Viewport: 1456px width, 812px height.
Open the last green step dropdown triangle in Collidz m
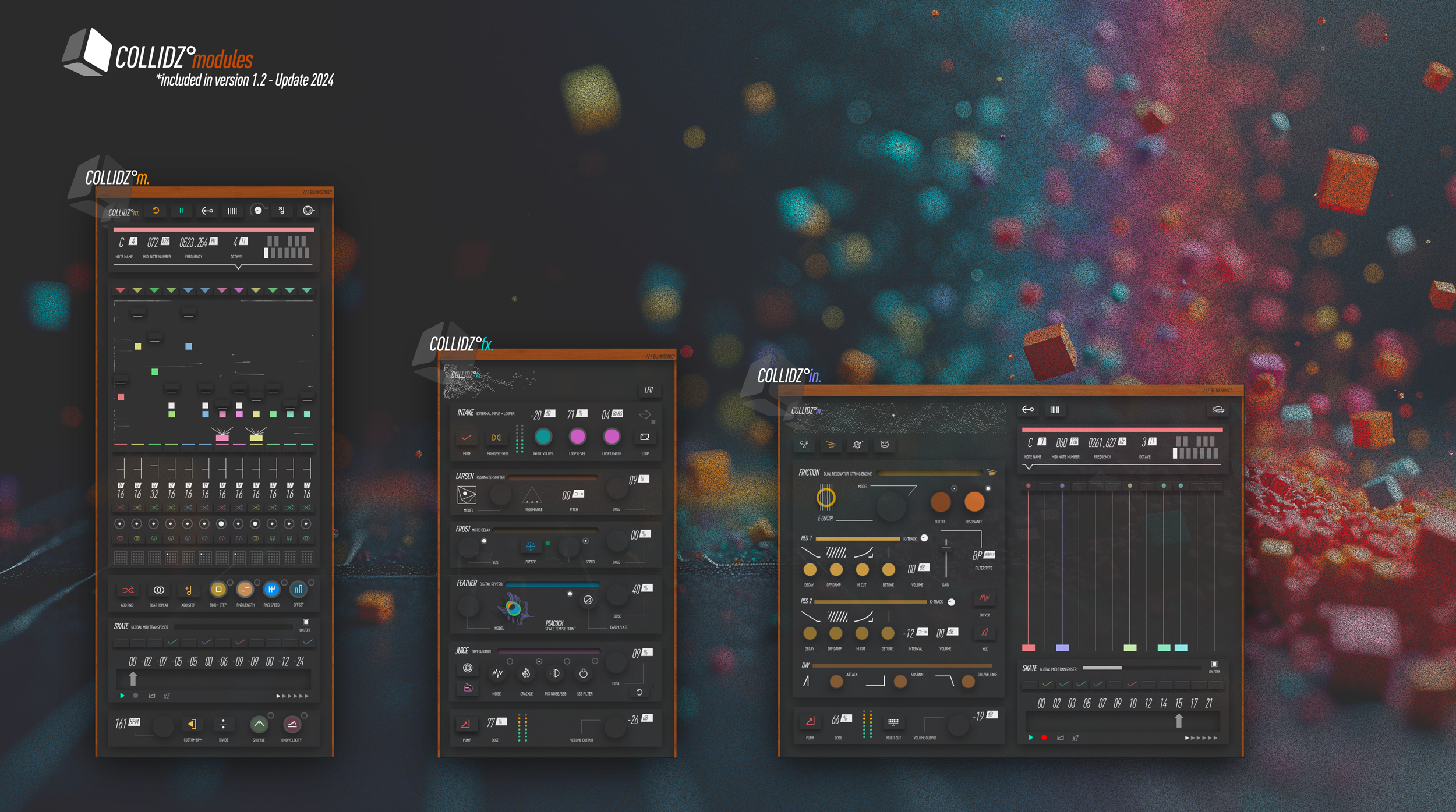click(x=307, y=290)
